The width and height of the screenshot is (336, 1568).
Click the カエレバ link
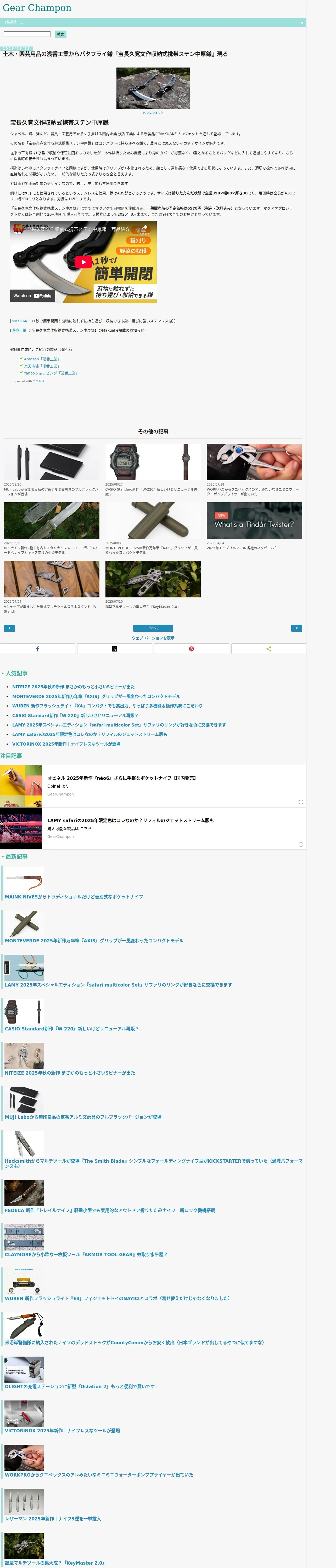(x=38, y=382)
